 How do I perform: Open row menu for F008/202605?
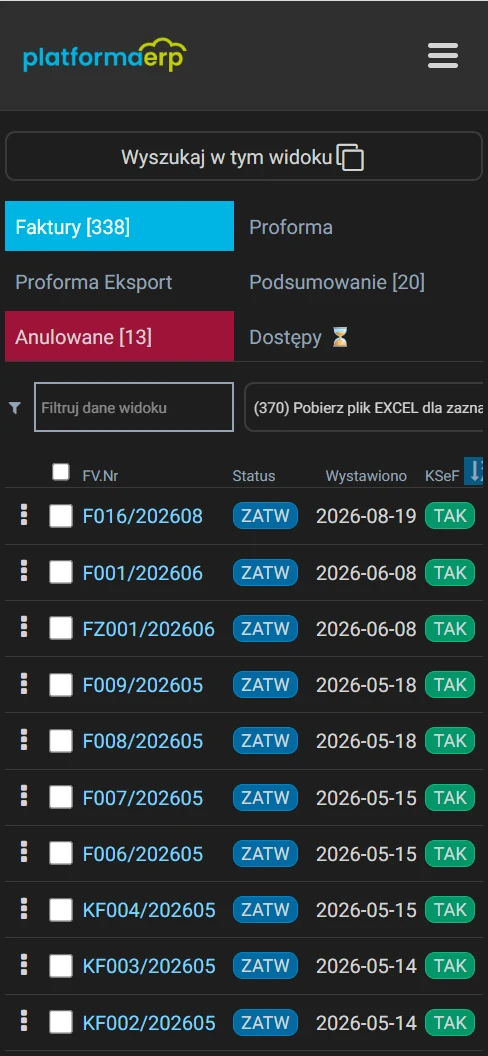click(24, 740)
